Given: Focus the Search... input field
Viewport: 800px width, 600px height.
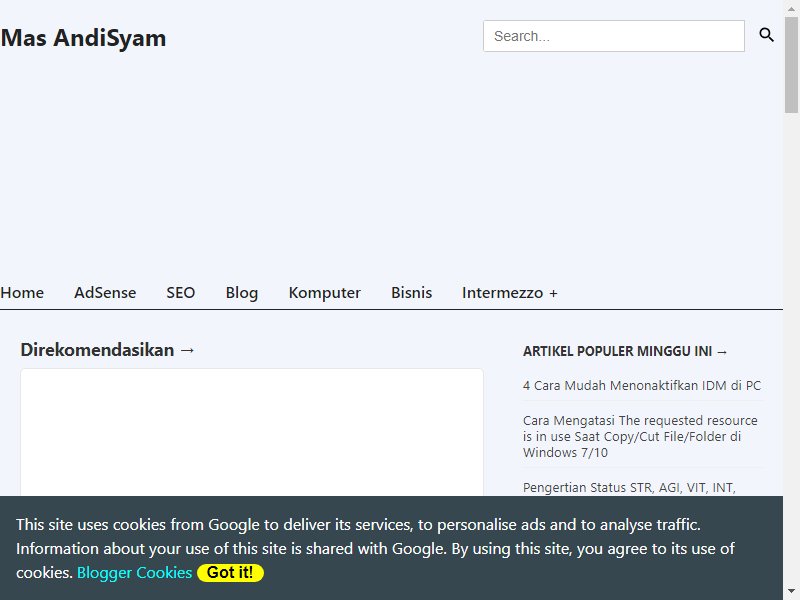Looking at the screenshot, I should pyautogui.click(x=614, y=36).
